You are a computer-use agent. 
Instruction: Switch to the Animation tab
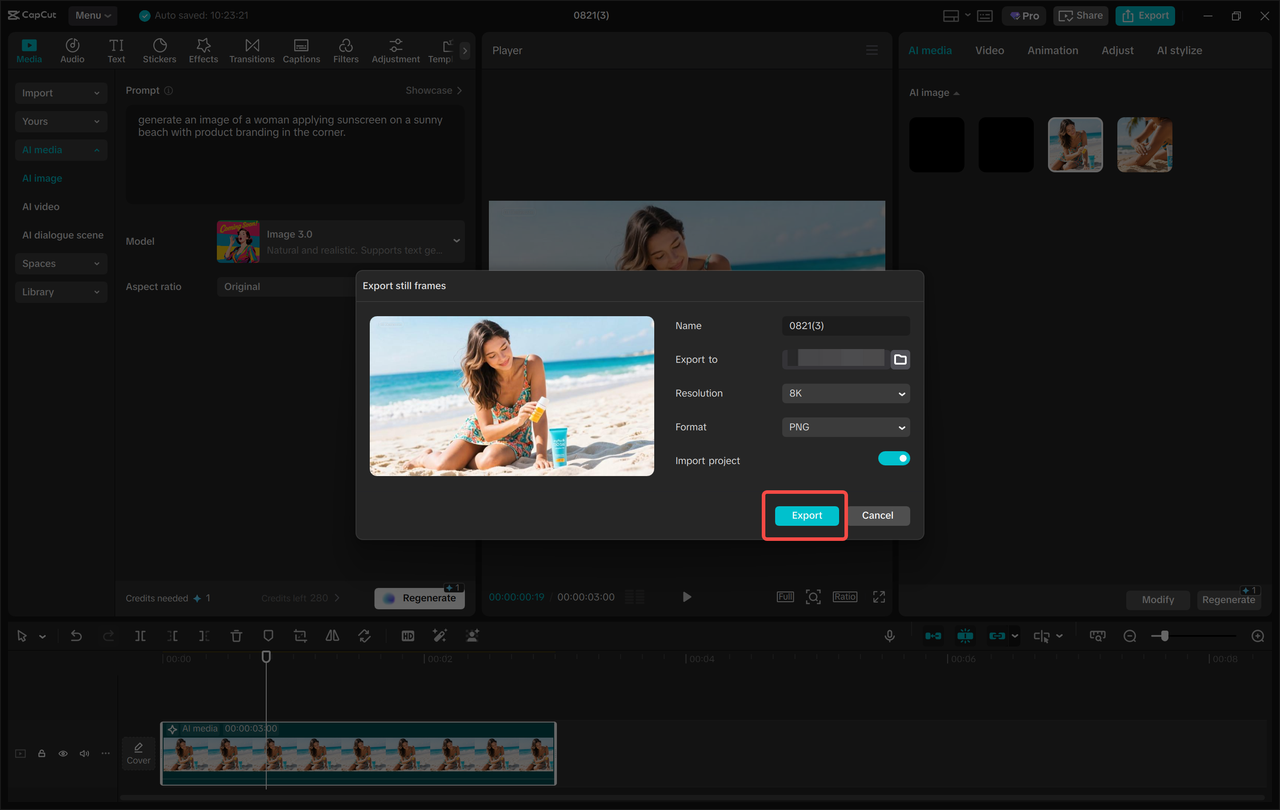1052,50
